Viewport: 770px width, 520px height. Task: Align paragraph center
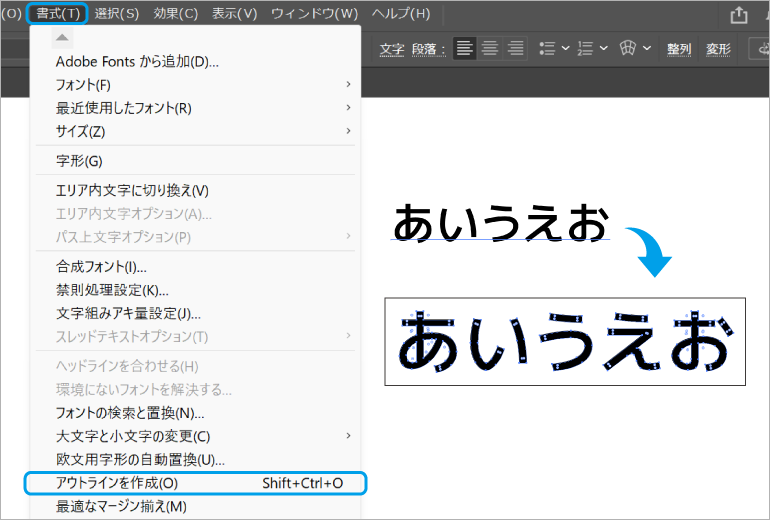point(490,48)
